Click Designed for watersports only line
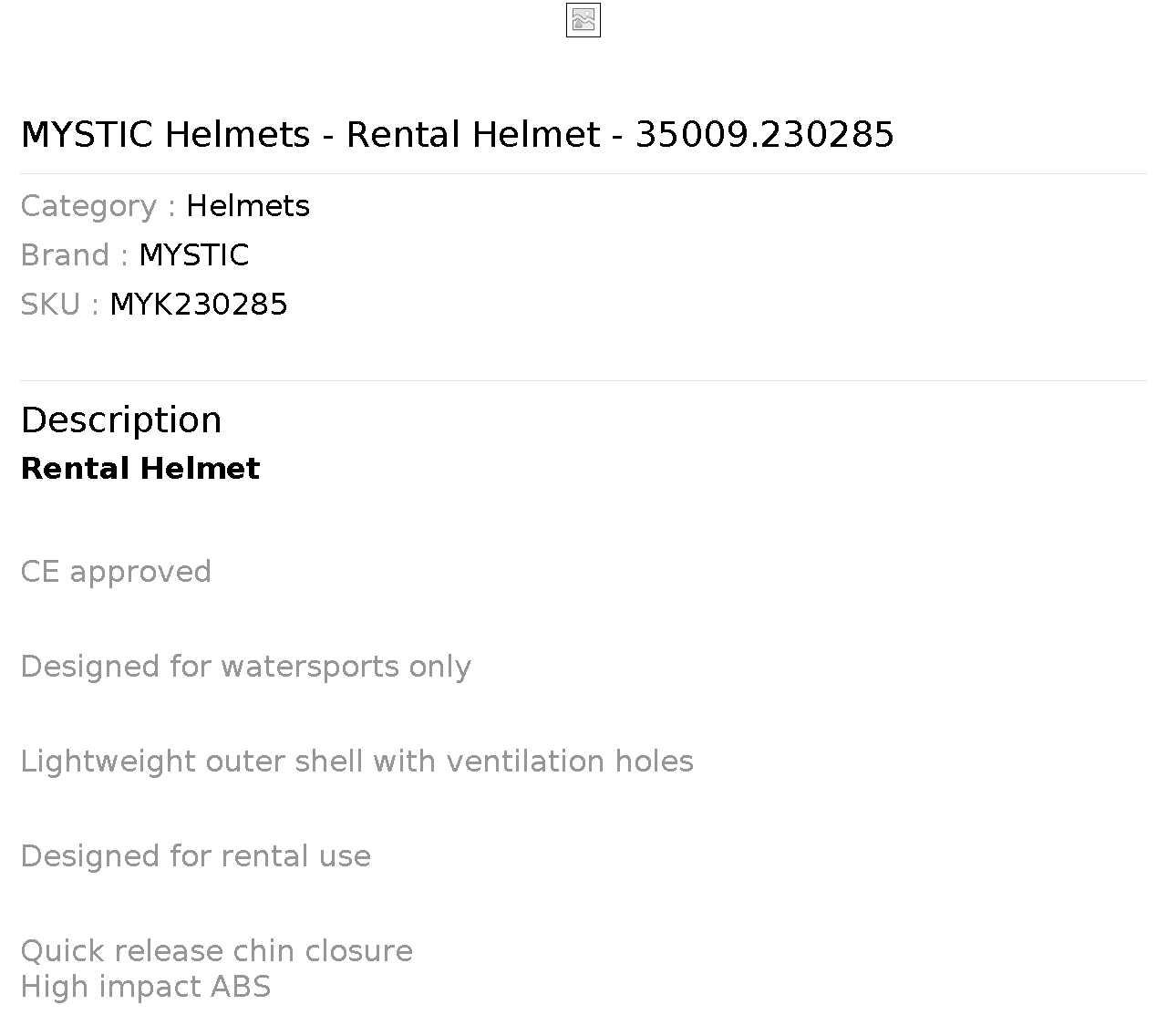Viewport: 1167px width, 1036px height. [x=246, y=667]
